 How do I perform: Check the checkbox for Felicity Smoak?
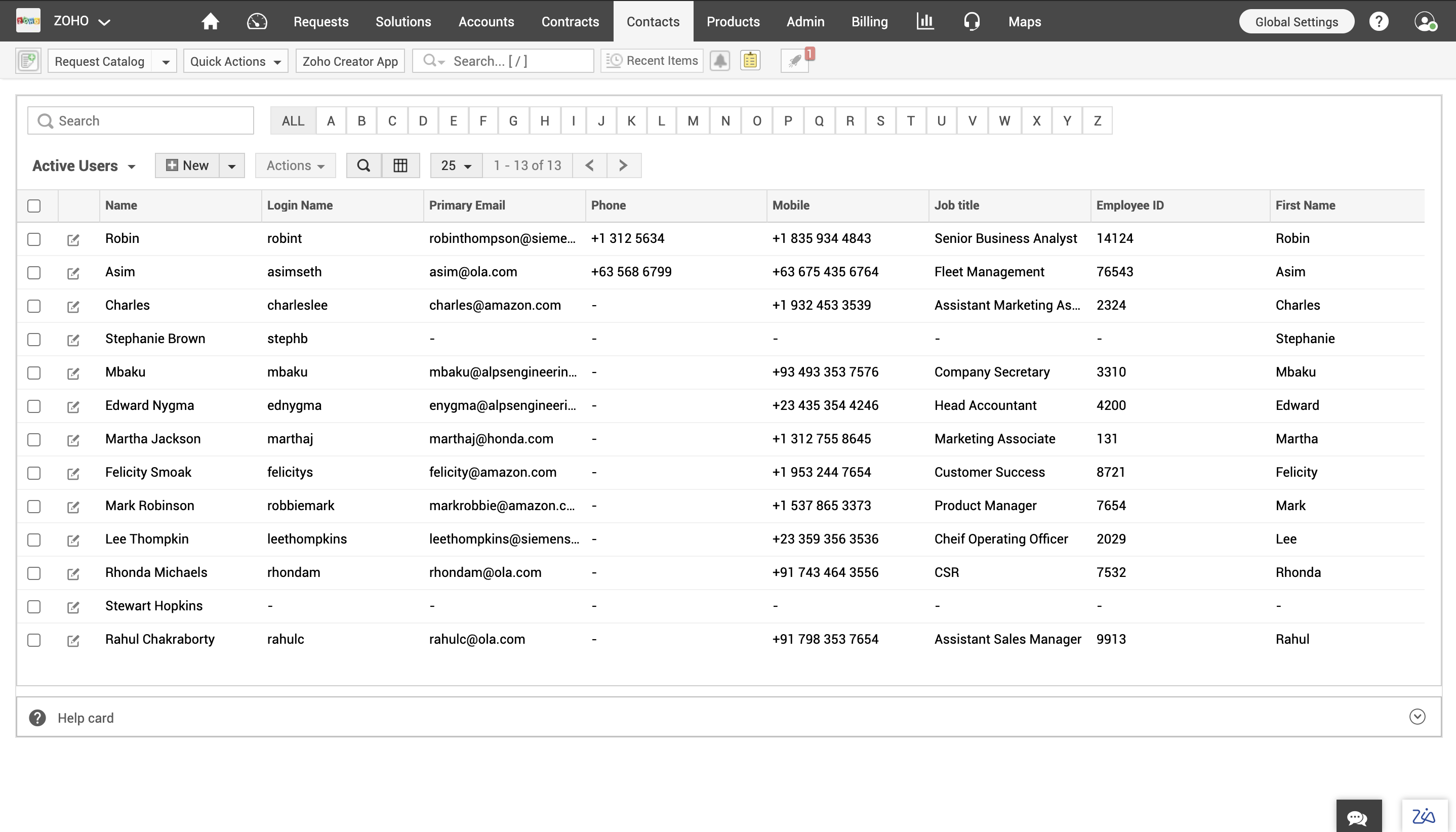33,472
